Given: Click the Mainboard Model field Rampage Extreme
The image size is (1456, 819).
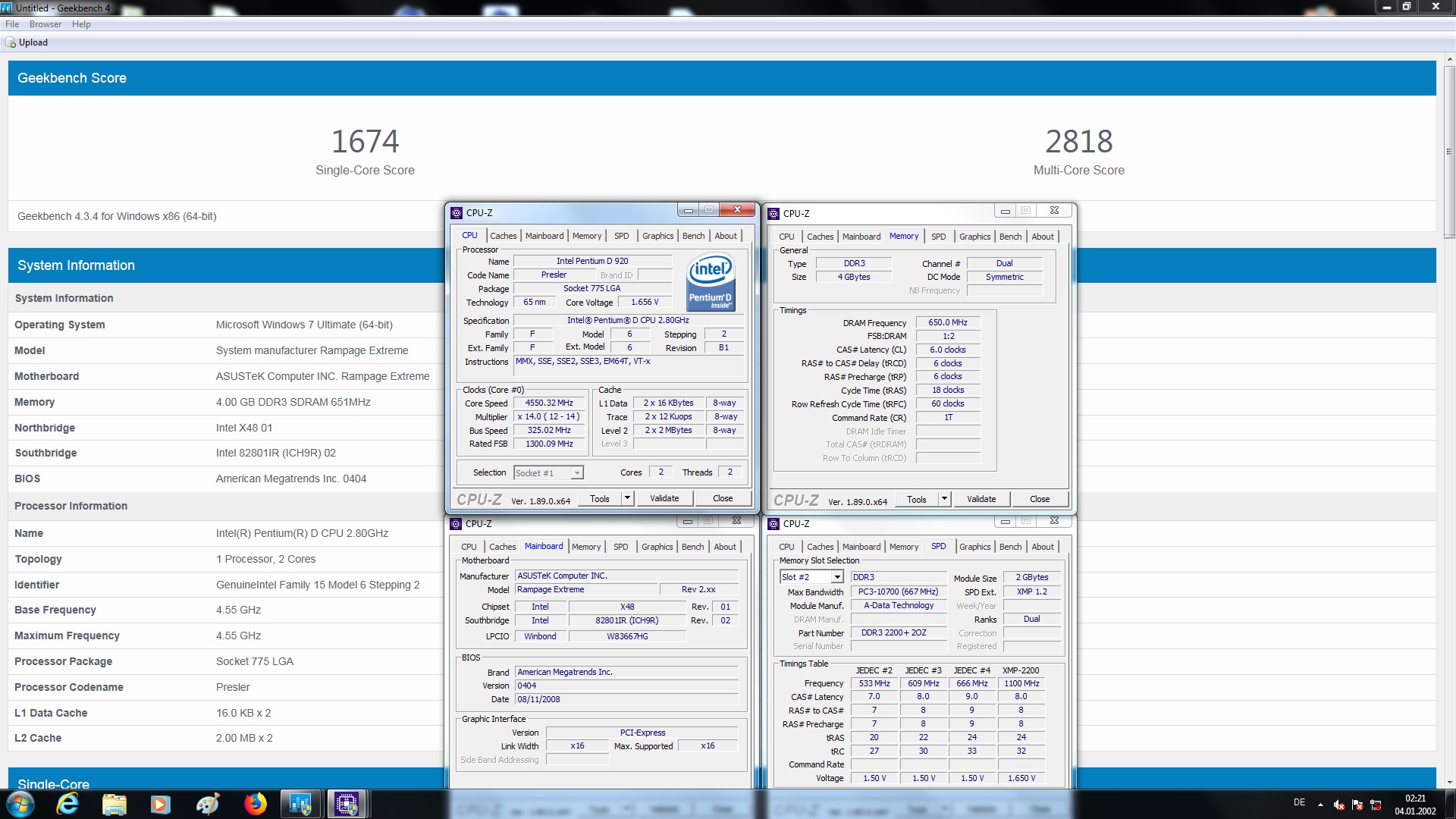Looking at the screenshot, I should [586, 589].
